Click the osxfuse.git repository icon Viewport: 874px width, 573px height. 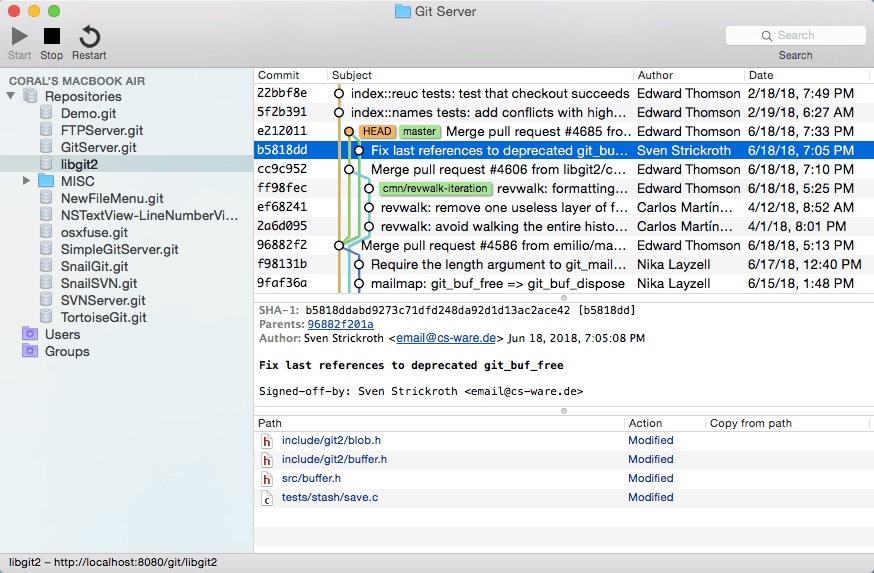click(46, 232)
